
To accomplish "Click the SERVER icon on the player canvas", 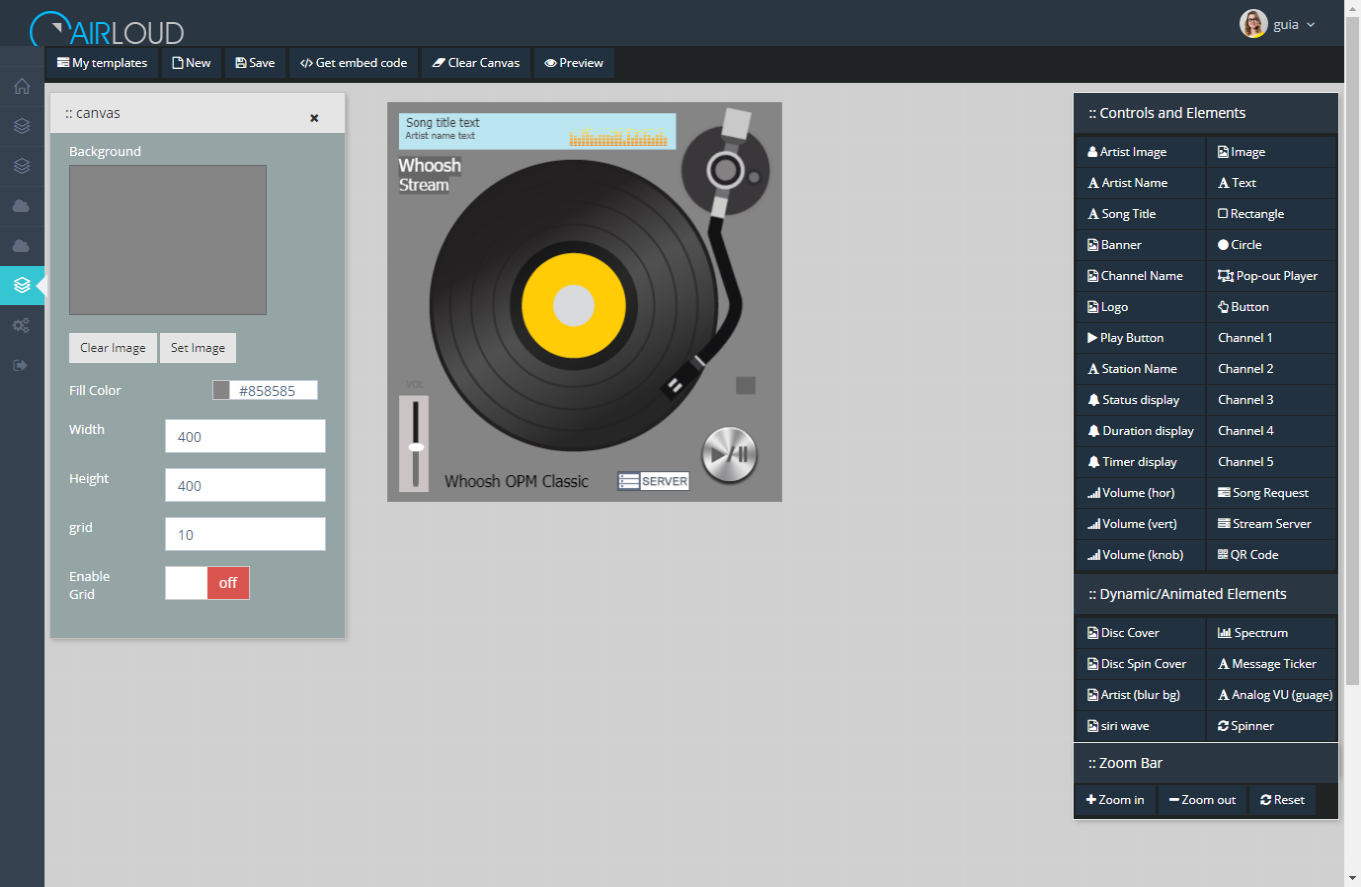I will click(653, 481).
